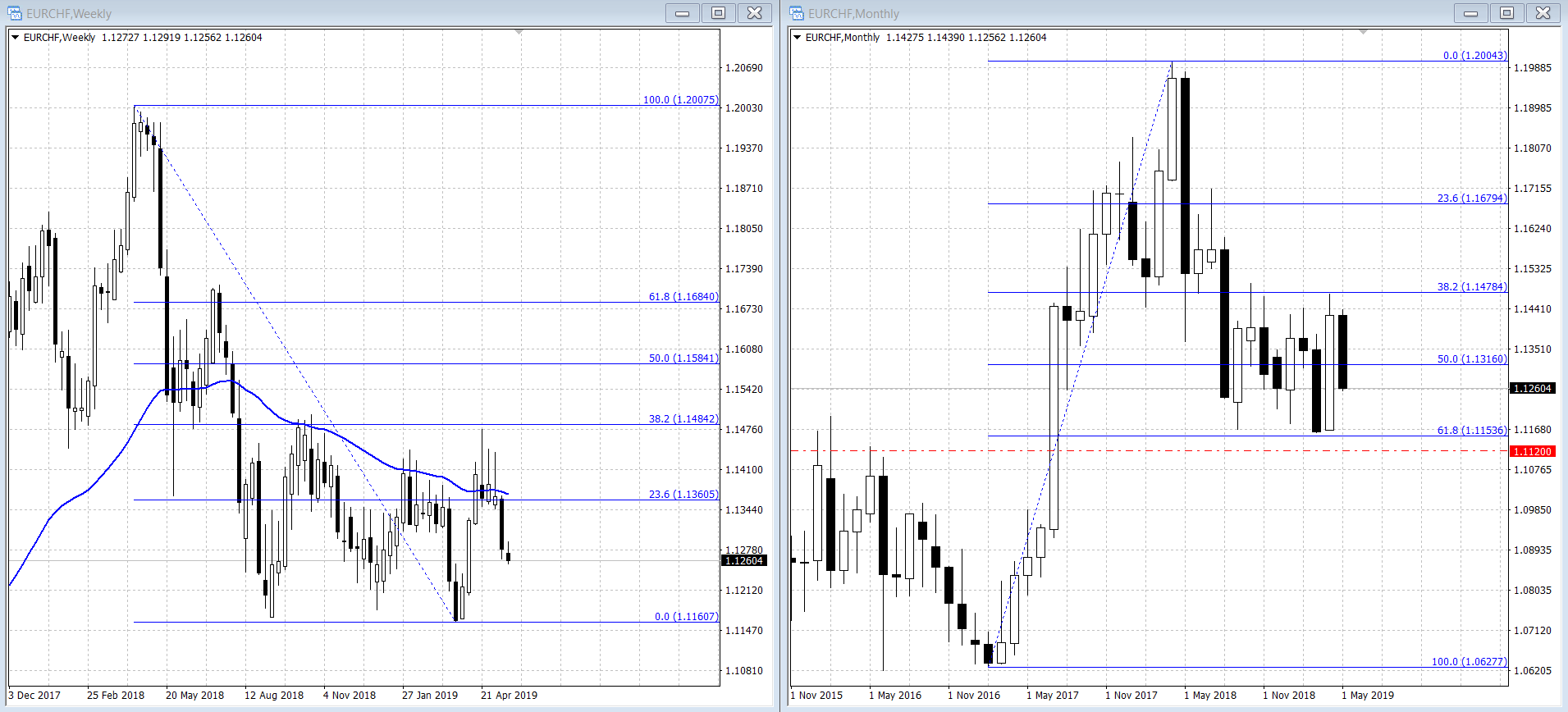Open the triangle menu beside EURCHF,Monthly label
1568x712 pixels.
tap(797, 37)
